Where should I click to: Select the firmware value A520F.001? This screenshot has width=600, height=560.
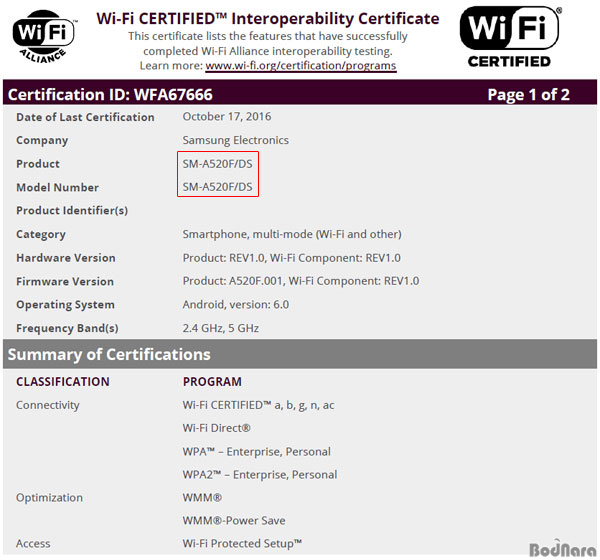pyautogui.click(x=301, y=281)
